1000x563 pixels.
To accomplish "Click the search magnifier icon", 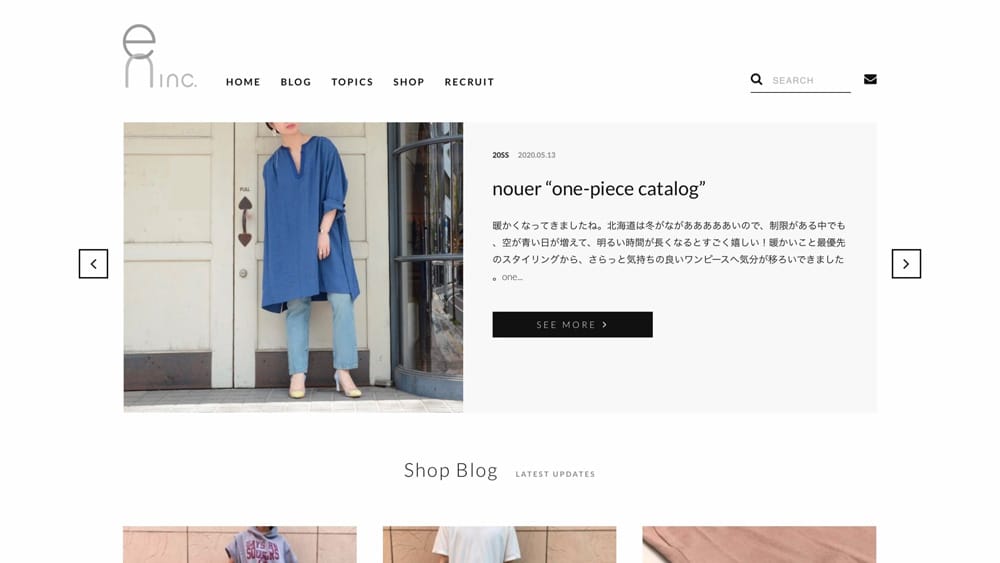I will tap(756, 79).
